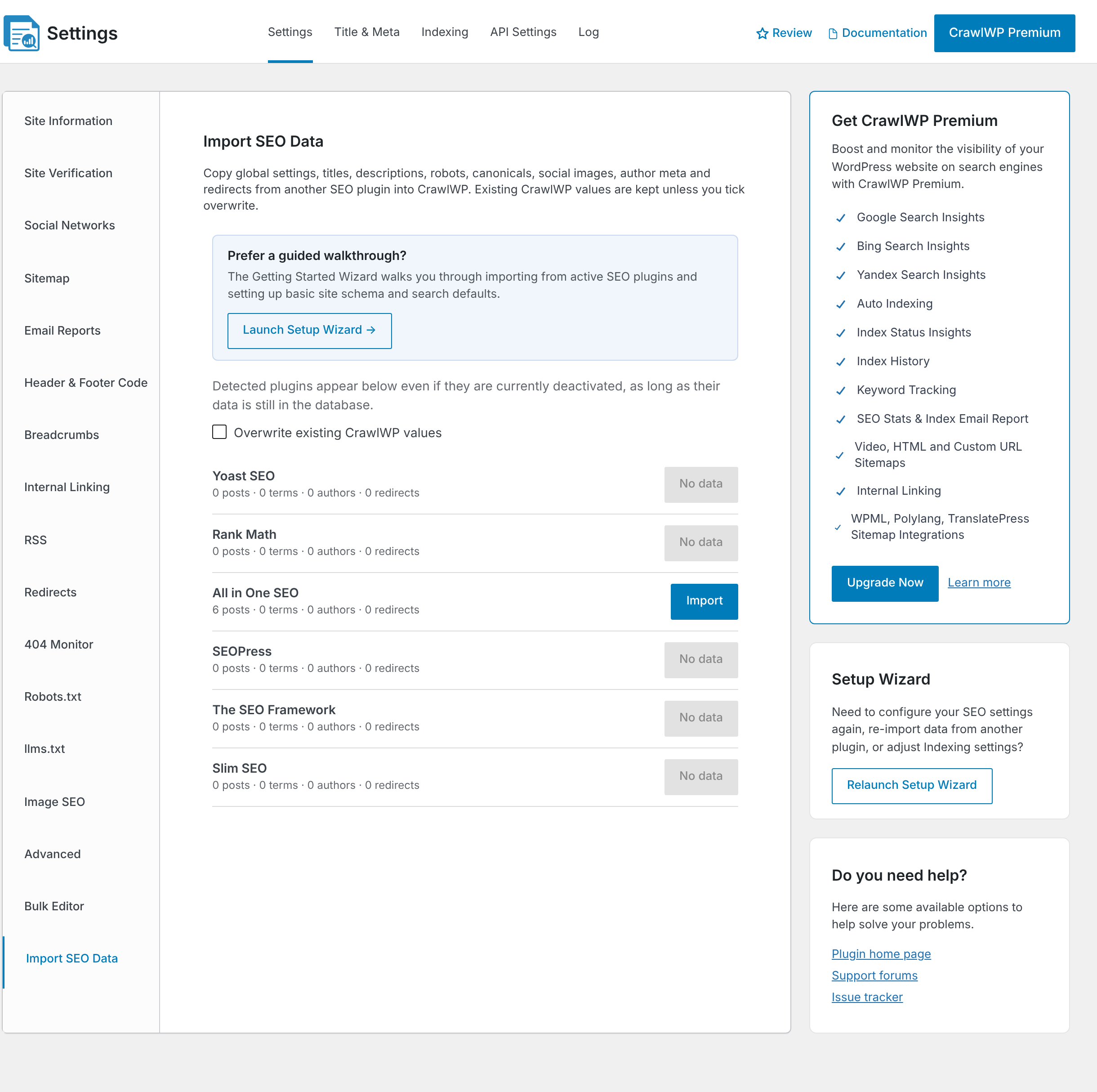Switch to the Title & Meta tab
The height and width of the screenshot is (1092, 1097).
(x=367, y=32)
